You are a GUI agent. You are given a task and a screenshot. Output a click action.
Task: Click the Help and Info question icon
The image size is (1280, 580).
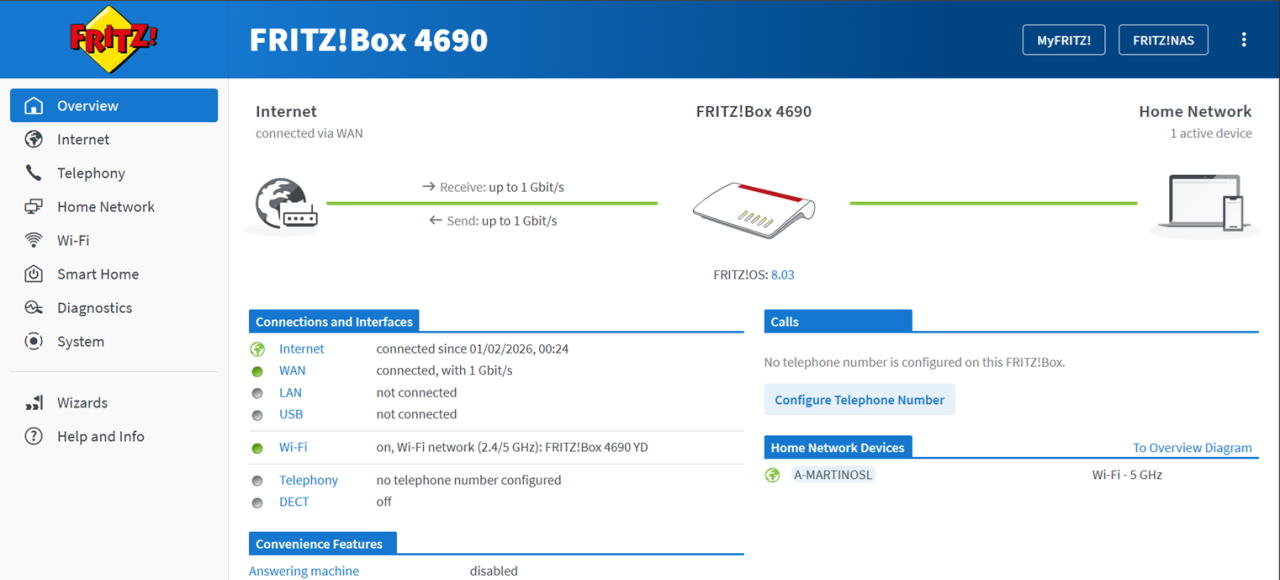(34, 436)
